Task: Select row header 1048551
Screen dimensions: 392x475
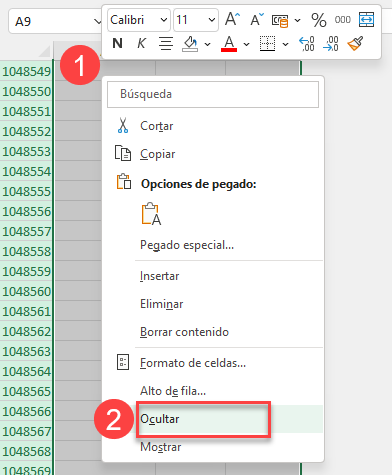Action: (26, 111)
